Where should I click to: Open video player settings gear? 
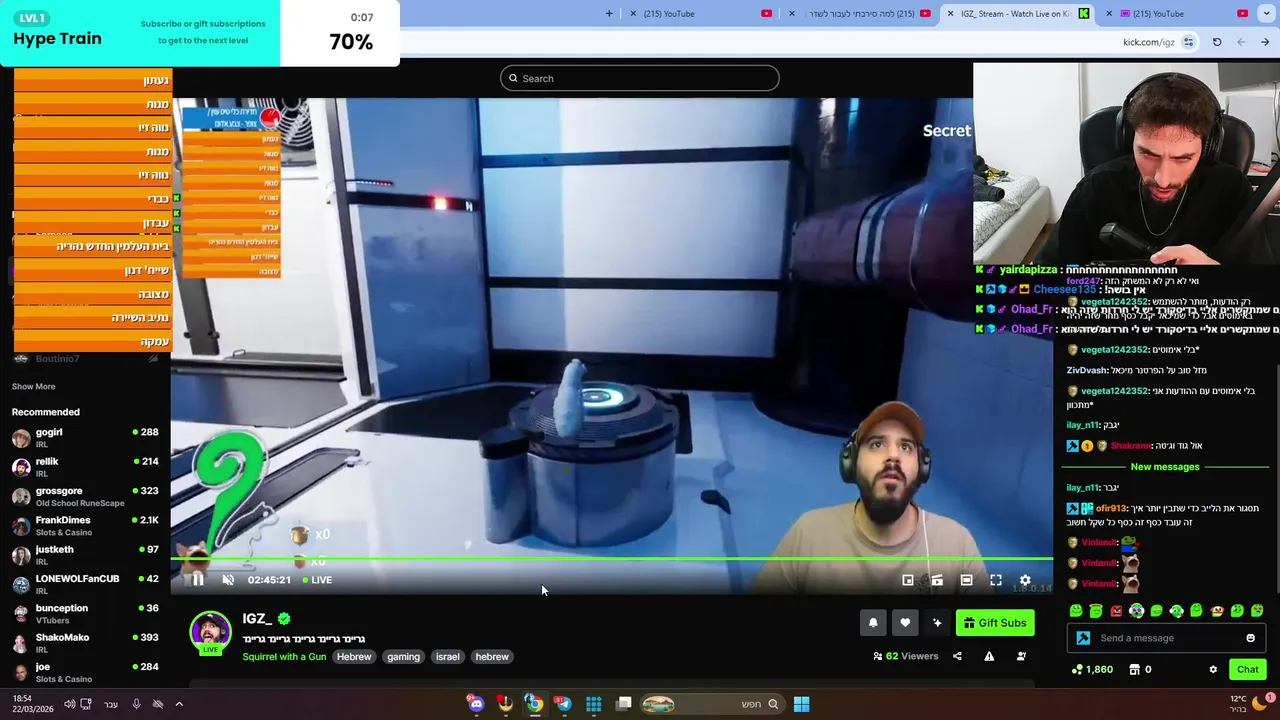pos(1025,580)
